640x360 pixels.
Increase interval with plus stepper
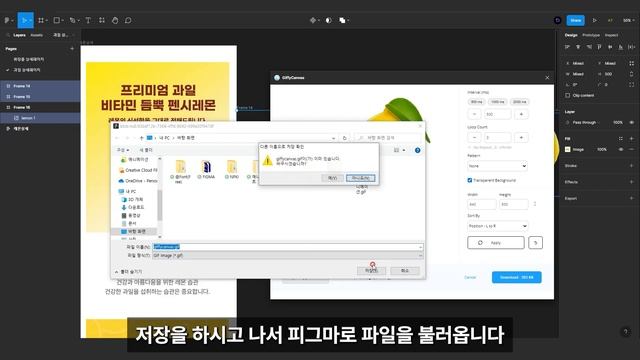(521, 114)
